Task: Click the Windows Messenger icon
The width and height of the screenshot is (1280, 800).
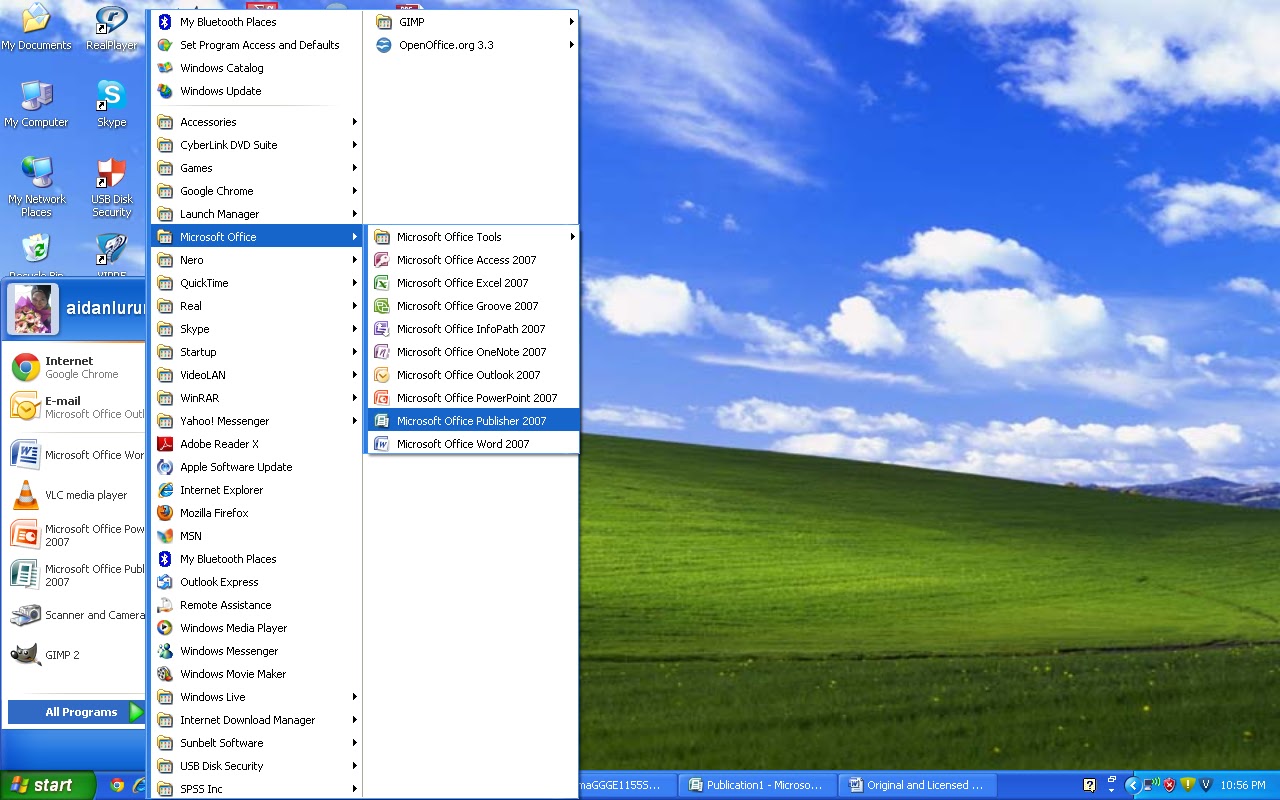Action: click(x=165, y=651)
